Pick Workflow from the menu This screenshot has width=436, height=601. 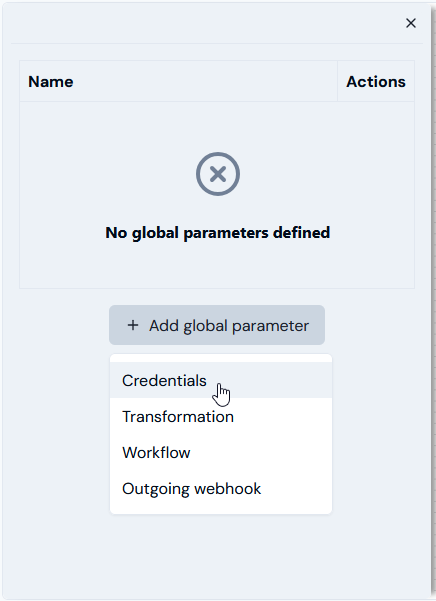click(221, 452)
